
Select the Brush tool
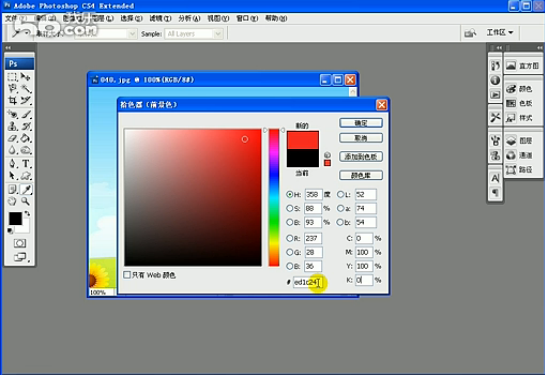pyautogui.click(x=25, y=114)
